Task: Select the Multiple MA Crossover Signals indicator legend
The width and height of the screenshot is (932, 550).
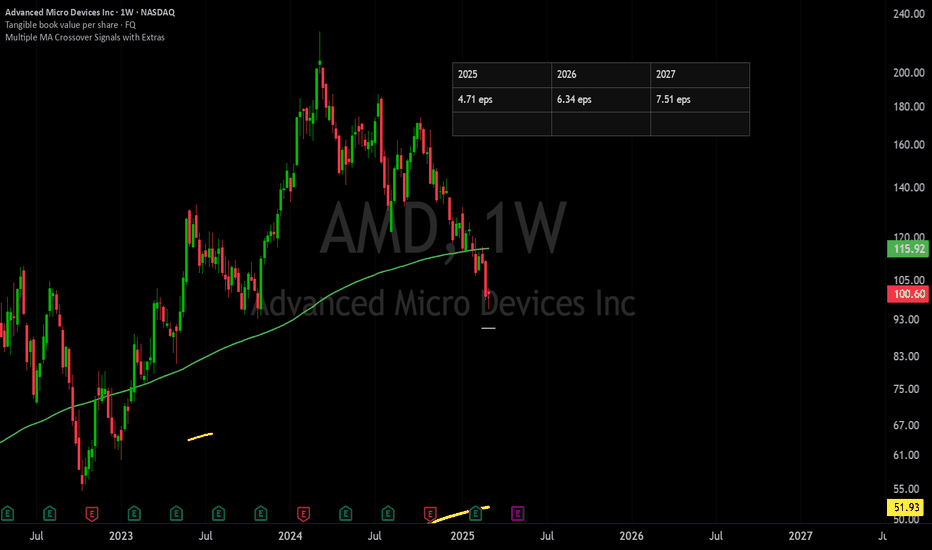Action: (85, 37)
